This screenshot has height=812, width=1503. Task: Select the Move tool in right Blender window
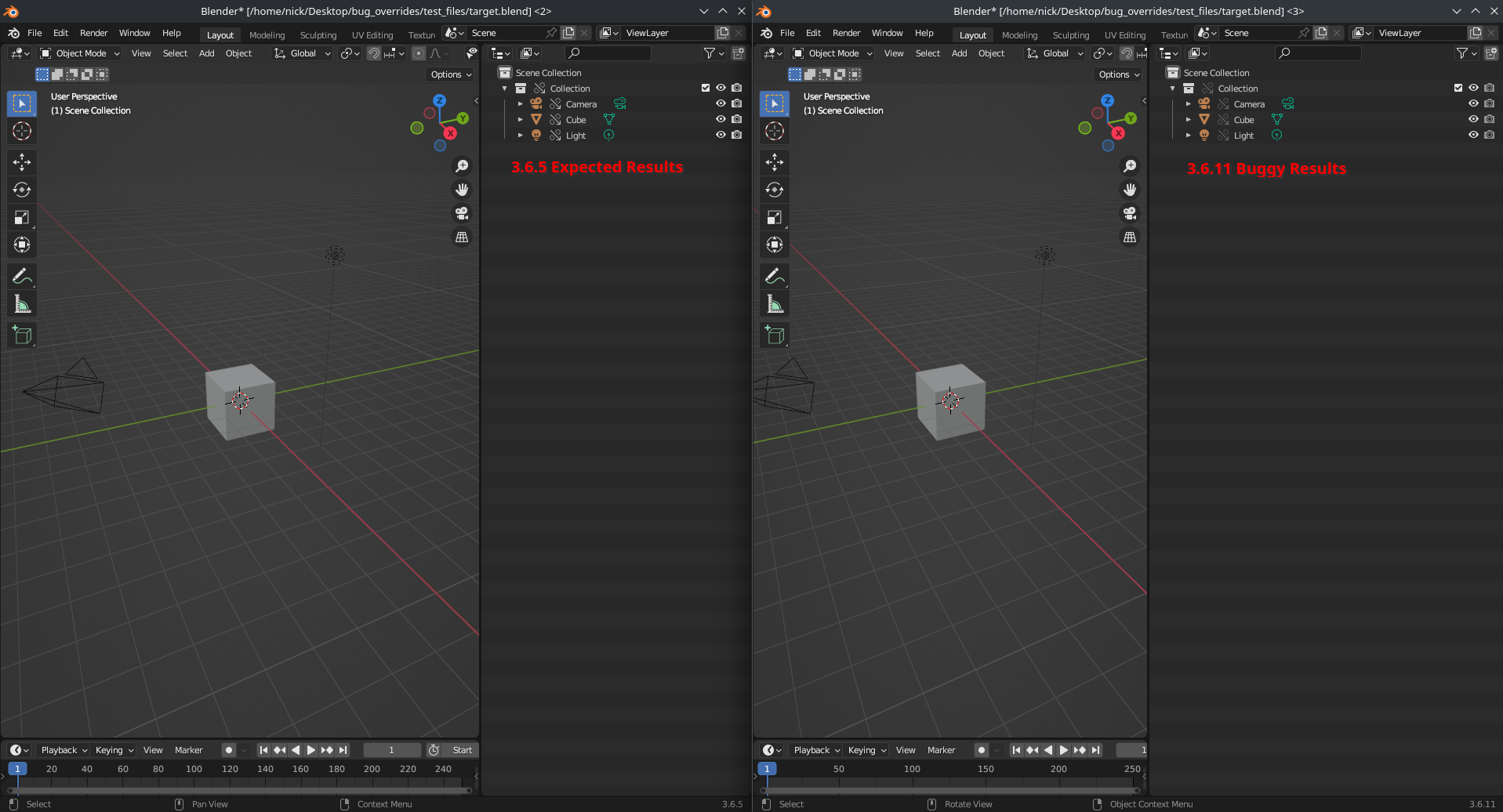click(775, 162)
